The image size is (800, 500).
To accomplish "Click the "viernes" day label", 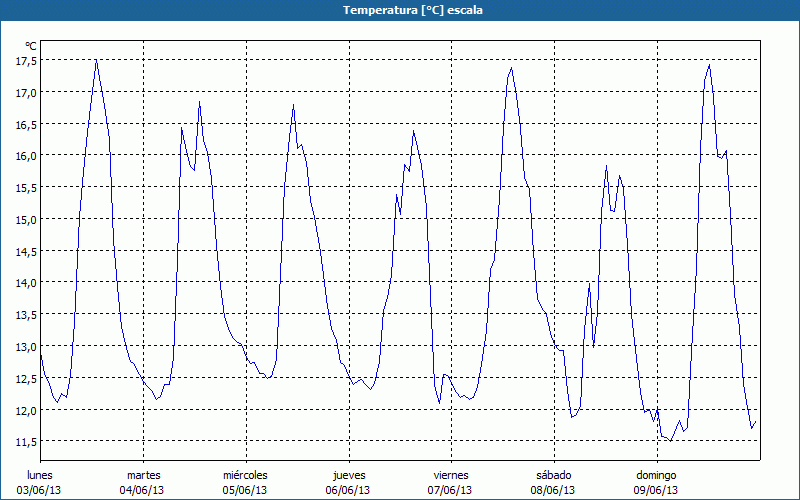I will click(451, 475).
